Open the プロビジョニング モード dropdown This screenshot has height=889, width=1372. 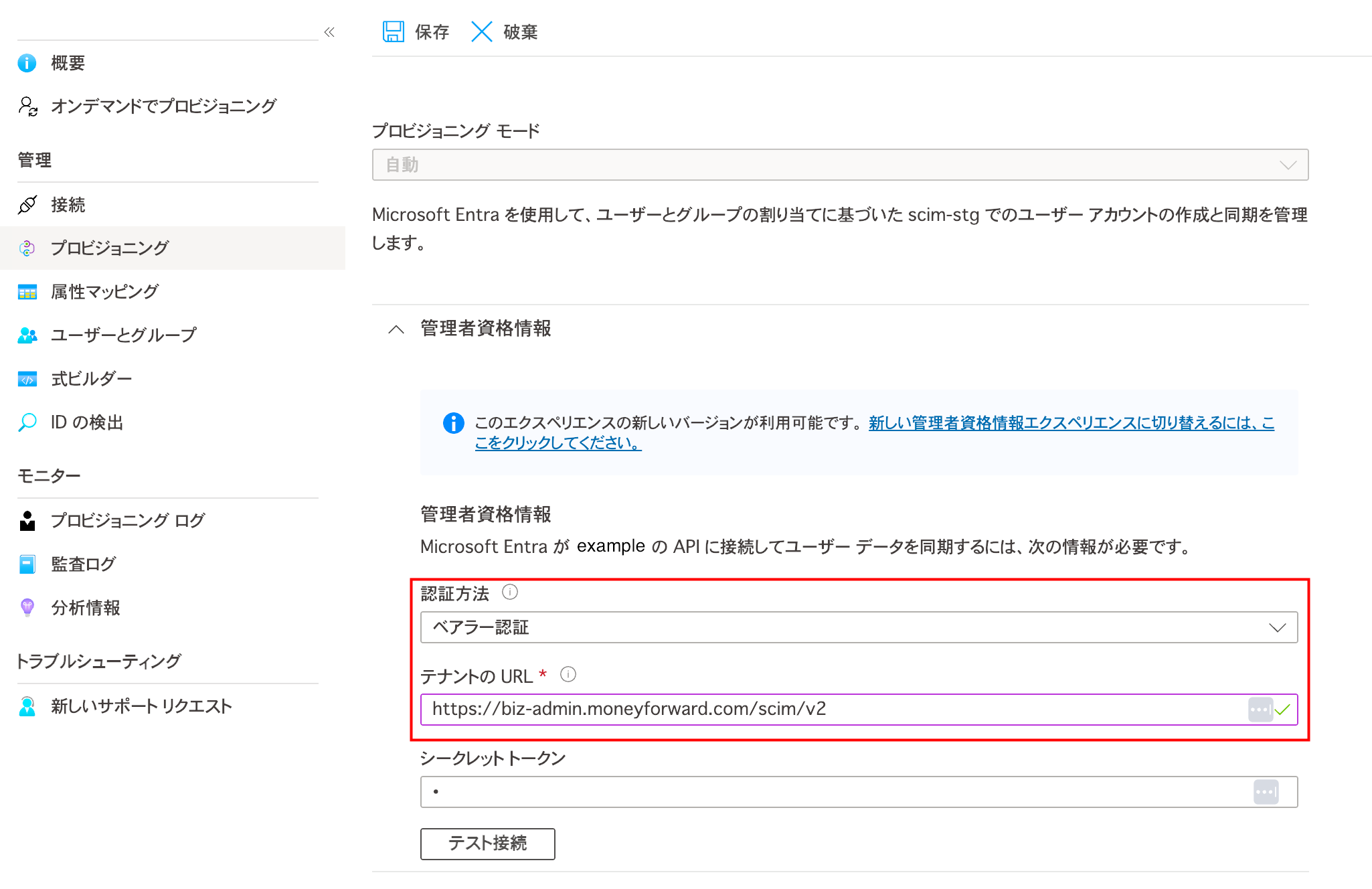pyautogui.click(x=840, y=165)
